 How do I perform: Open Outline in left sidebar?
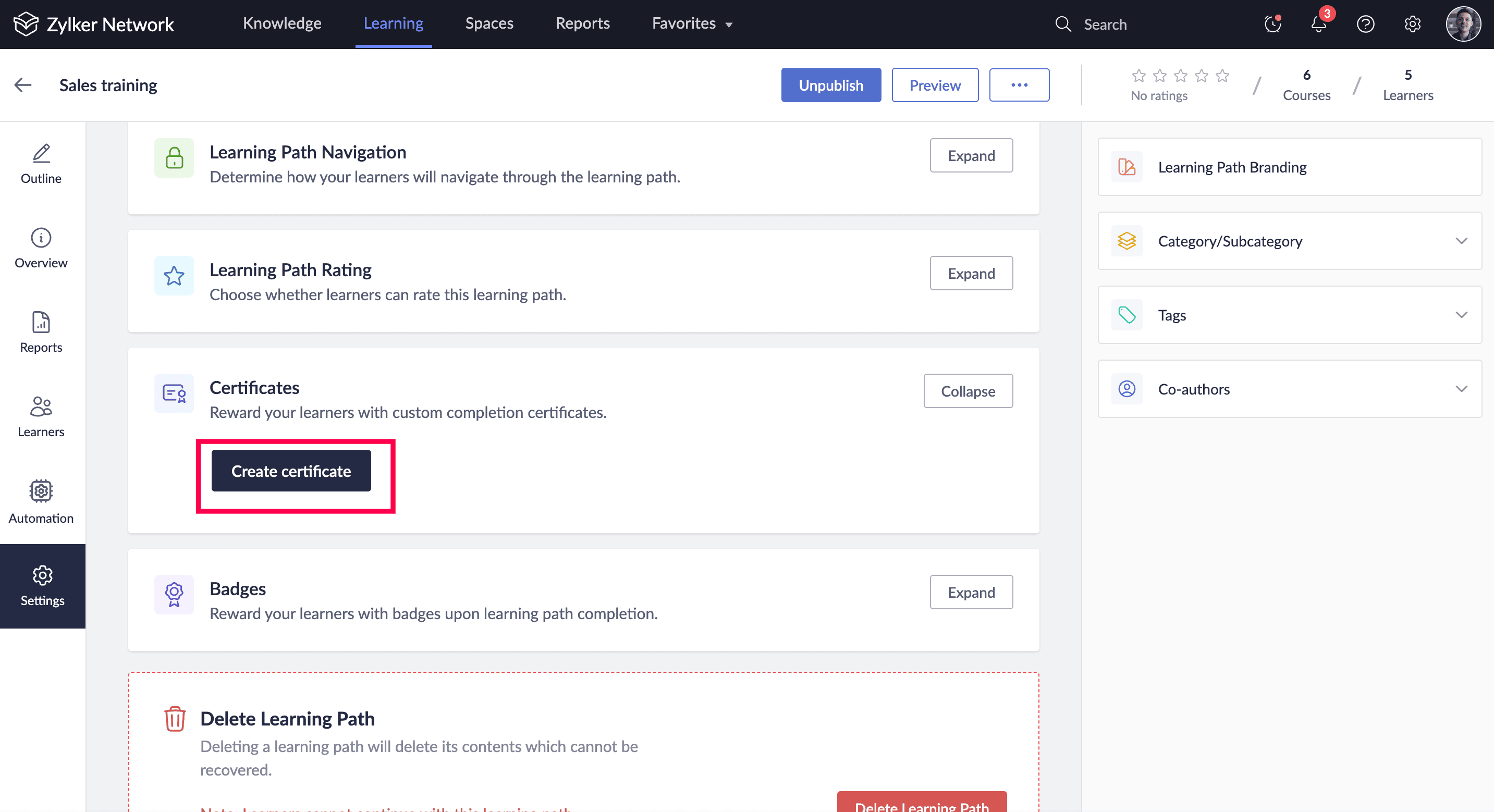[41, 164]
